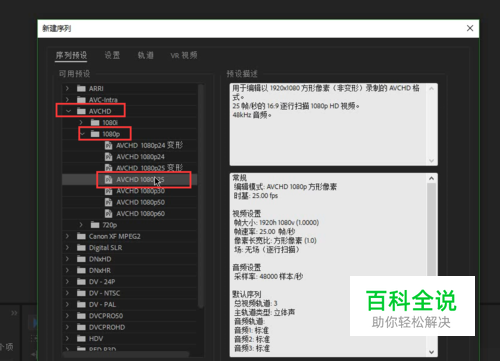Click the selected AVCHD 1080p25 preset icon

tap(108, 179)
